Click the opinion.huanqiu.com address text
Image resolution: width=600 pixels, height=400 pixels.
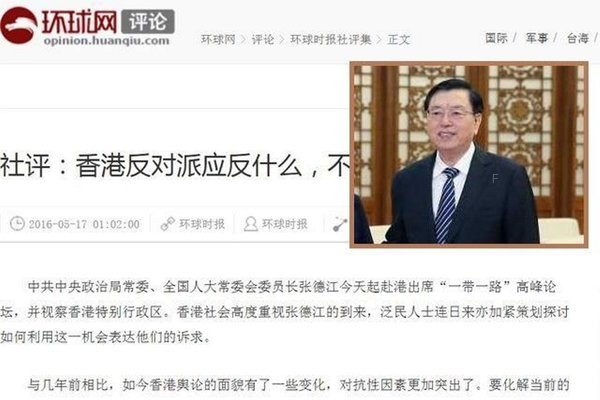pos(106,41)
